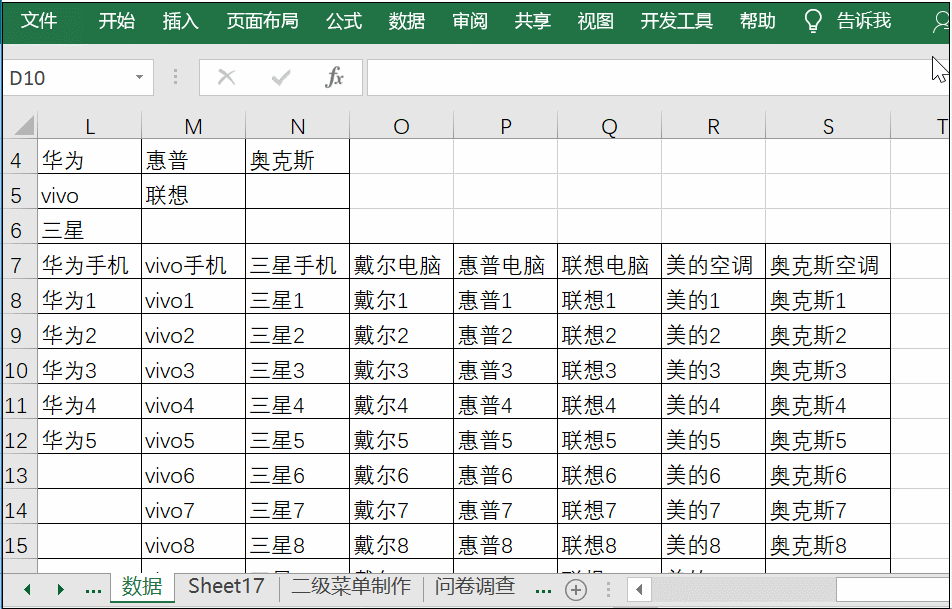Open the 帮助 ribbon tab
The image size is (952, 609).
pyautogui.click(x=758, y=21)
